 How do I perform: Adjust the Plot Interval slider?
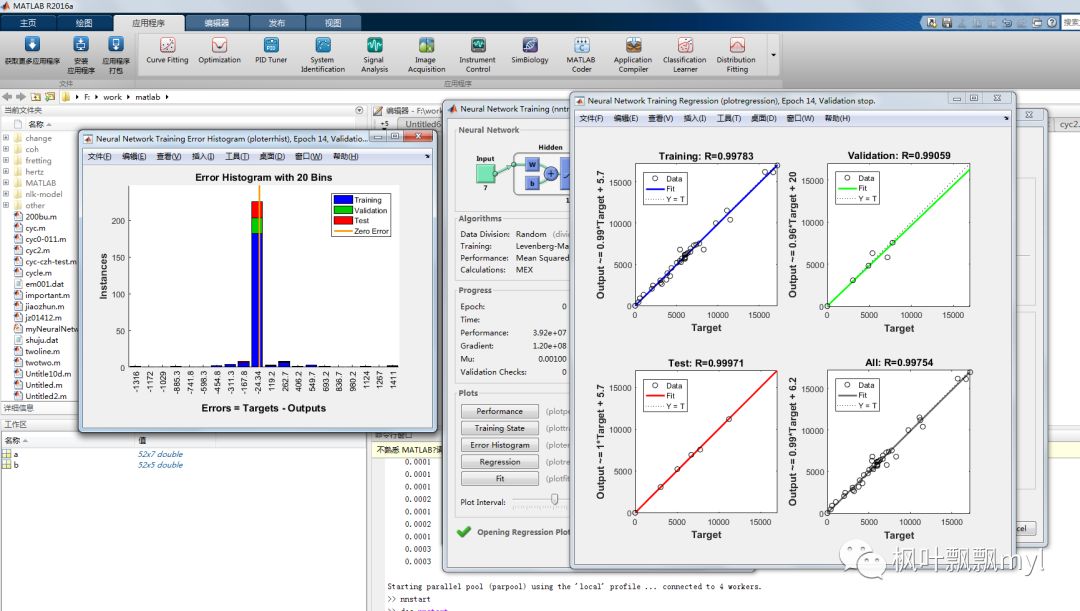coord(554,499)
